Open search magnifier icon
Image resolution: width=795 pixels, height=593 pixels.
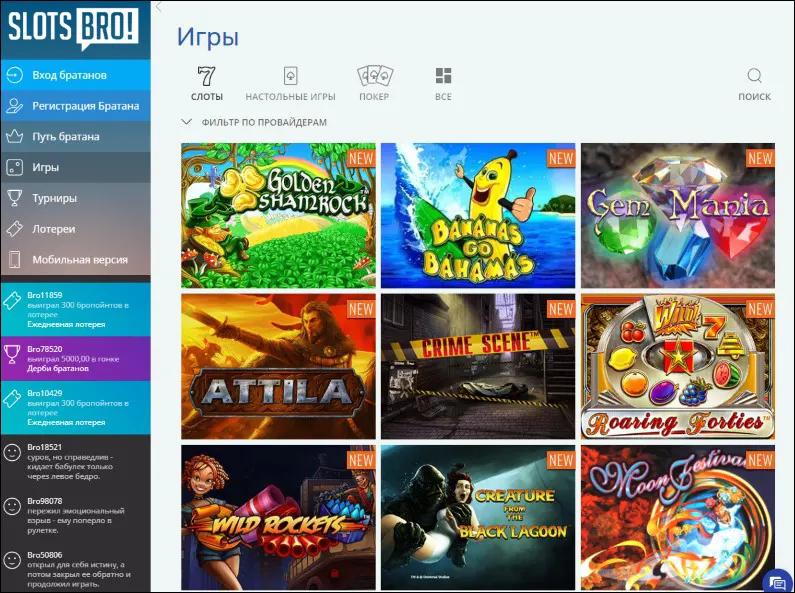754,77
